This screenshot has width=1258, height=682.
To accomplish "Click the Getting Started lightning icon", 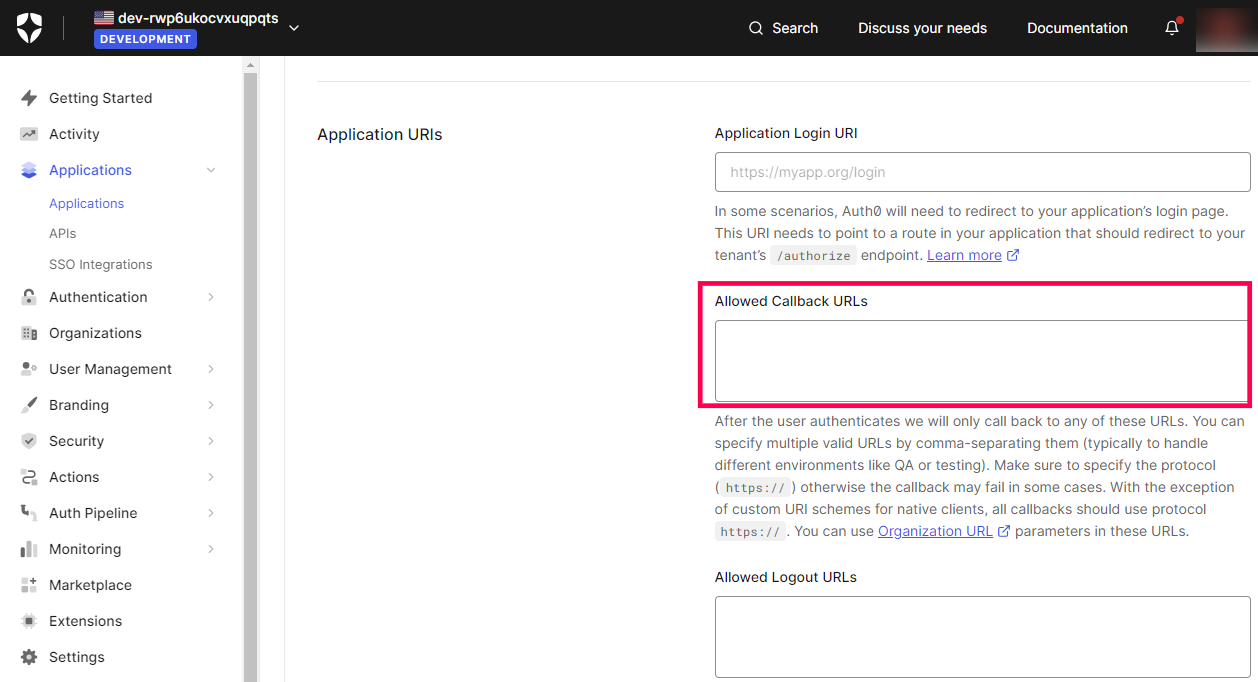I will point(29,98).
